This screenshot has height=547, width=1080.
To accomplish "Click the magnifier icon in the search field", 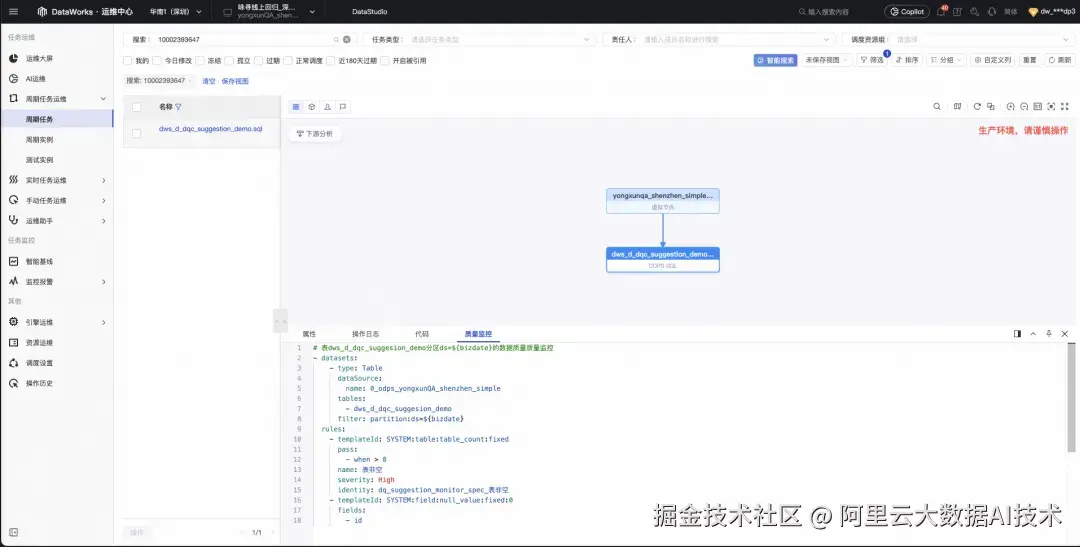I will tap(336, 40).
